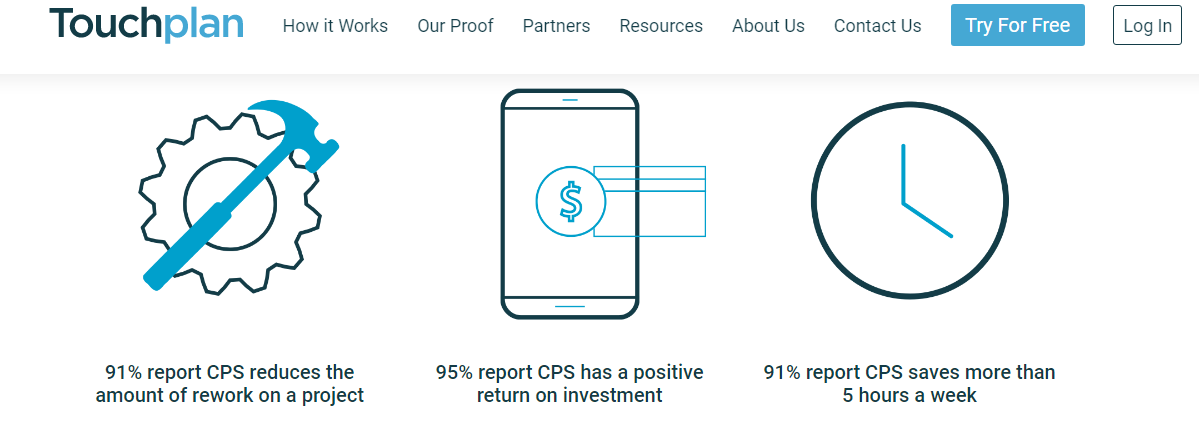Open the How it Works menu

pyautogui.click(x=335, y=26)
